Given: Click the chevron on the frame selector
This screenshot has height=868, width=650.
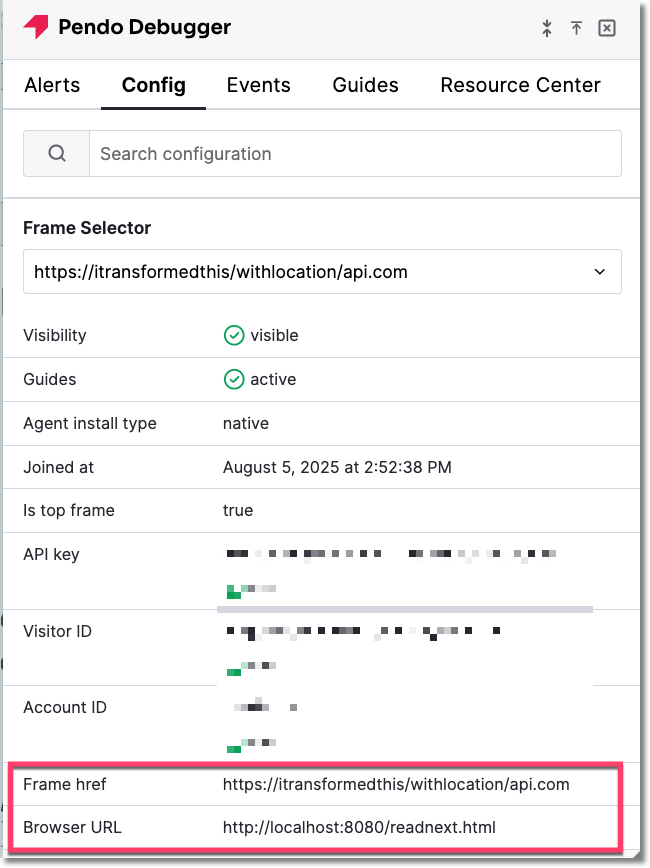Looking at the screenshot, I should pos(599,271).
